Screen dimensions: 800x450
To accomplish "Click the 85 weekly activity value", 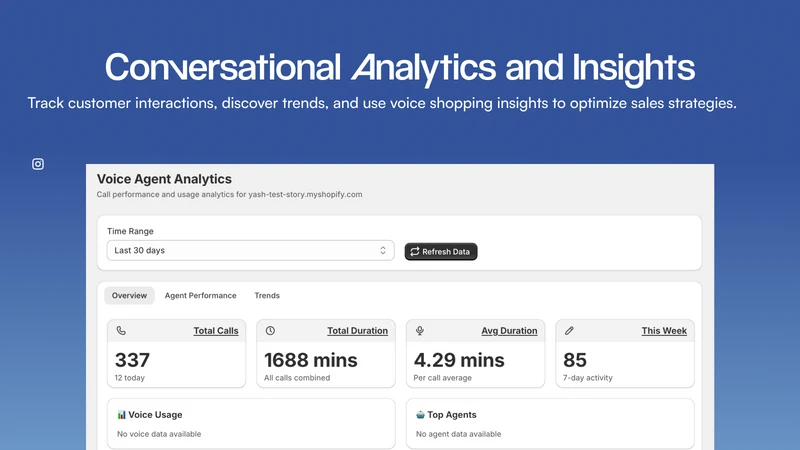I will 575,360.
